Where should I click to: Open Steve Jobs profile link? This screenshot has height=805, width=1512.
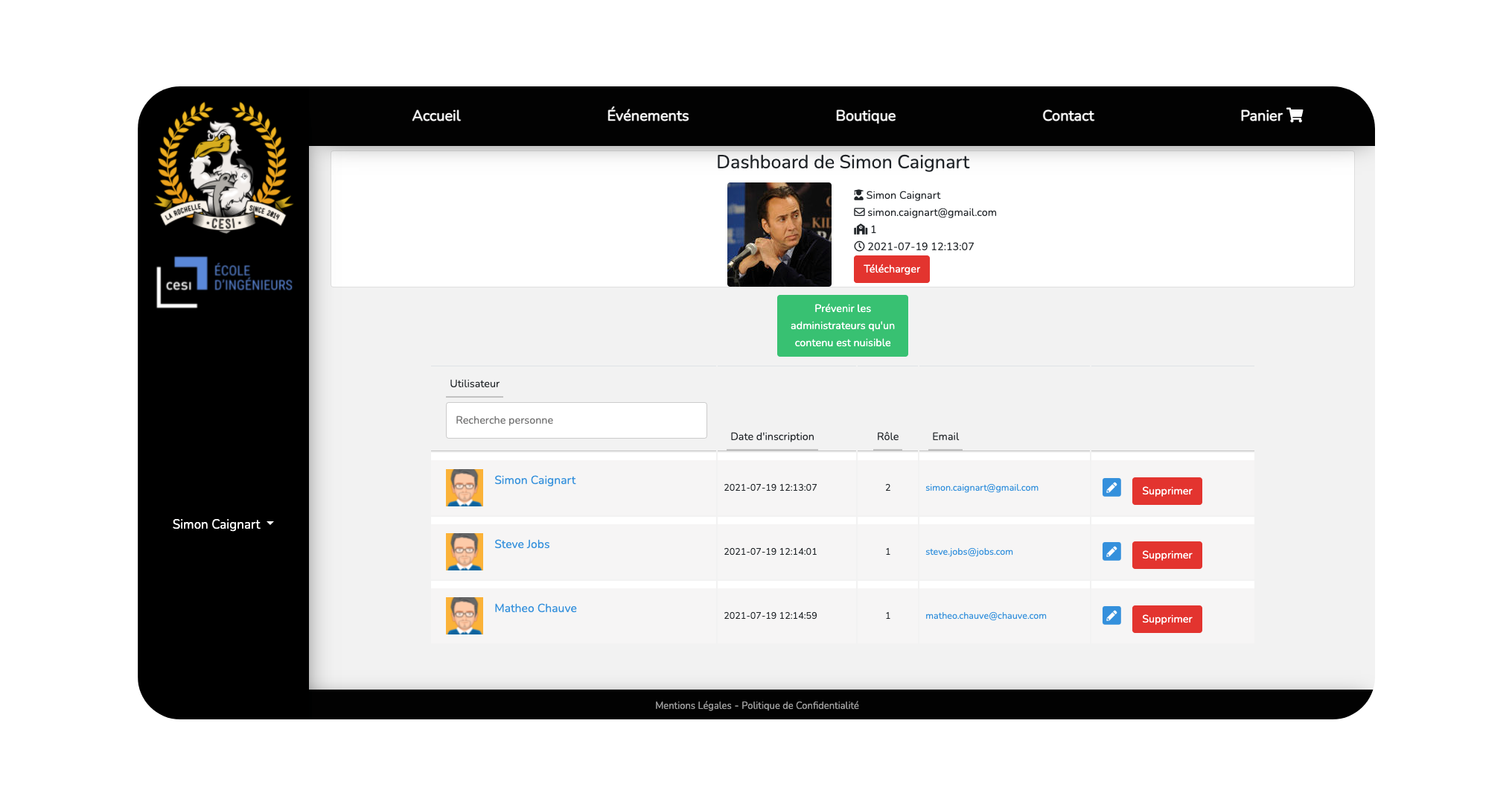tap(522, 544)
